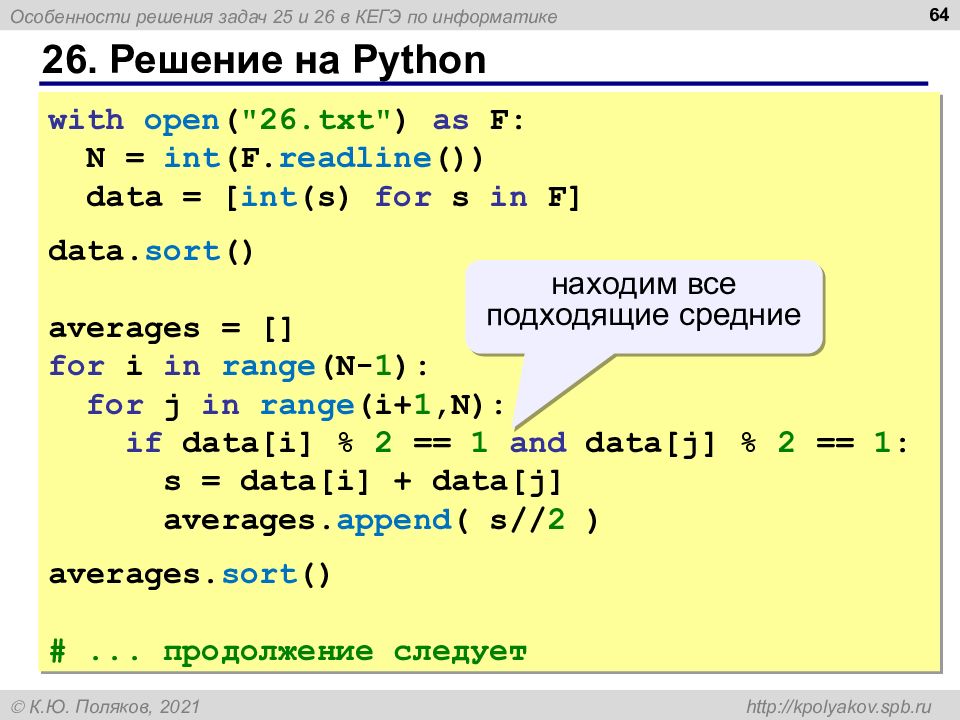Click the line 'averages.append( s//2 )'
Screen dimensions: 960x720
(x=381, y=520)
